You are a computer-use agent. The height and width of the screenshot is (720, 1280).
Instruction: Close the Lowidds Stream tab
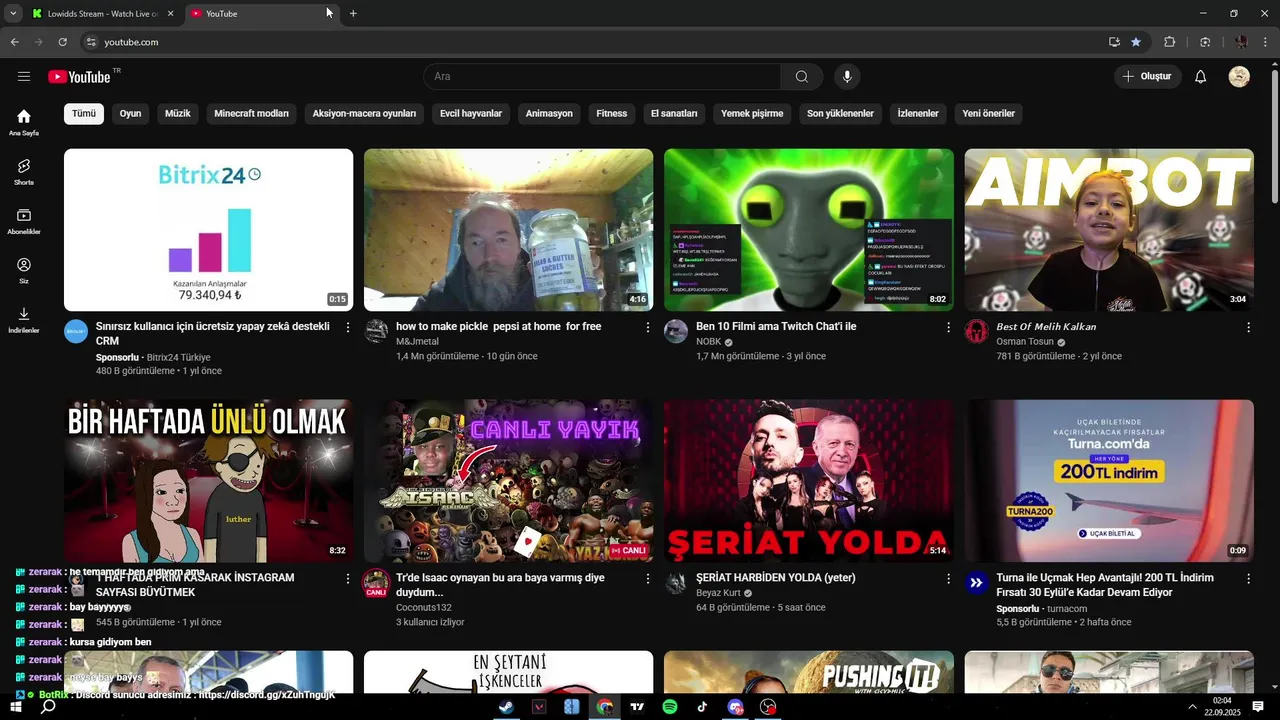pyautogui.click(x=170, y=14)
